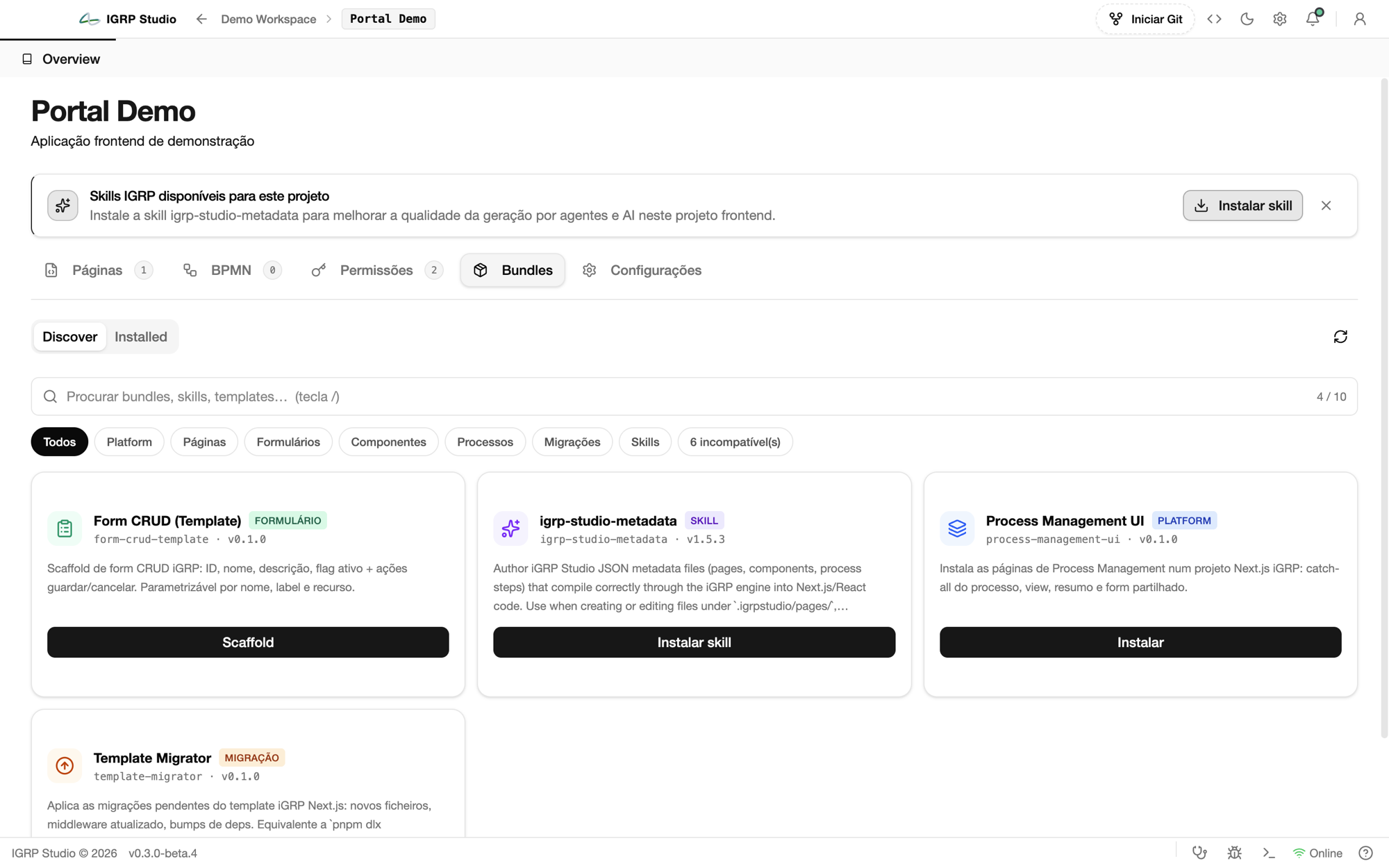Image resolution: width=1389 pixels, height=868 pixels.
Task: Click Instalar skill in the banner
Action: [x=1242, y=206]
